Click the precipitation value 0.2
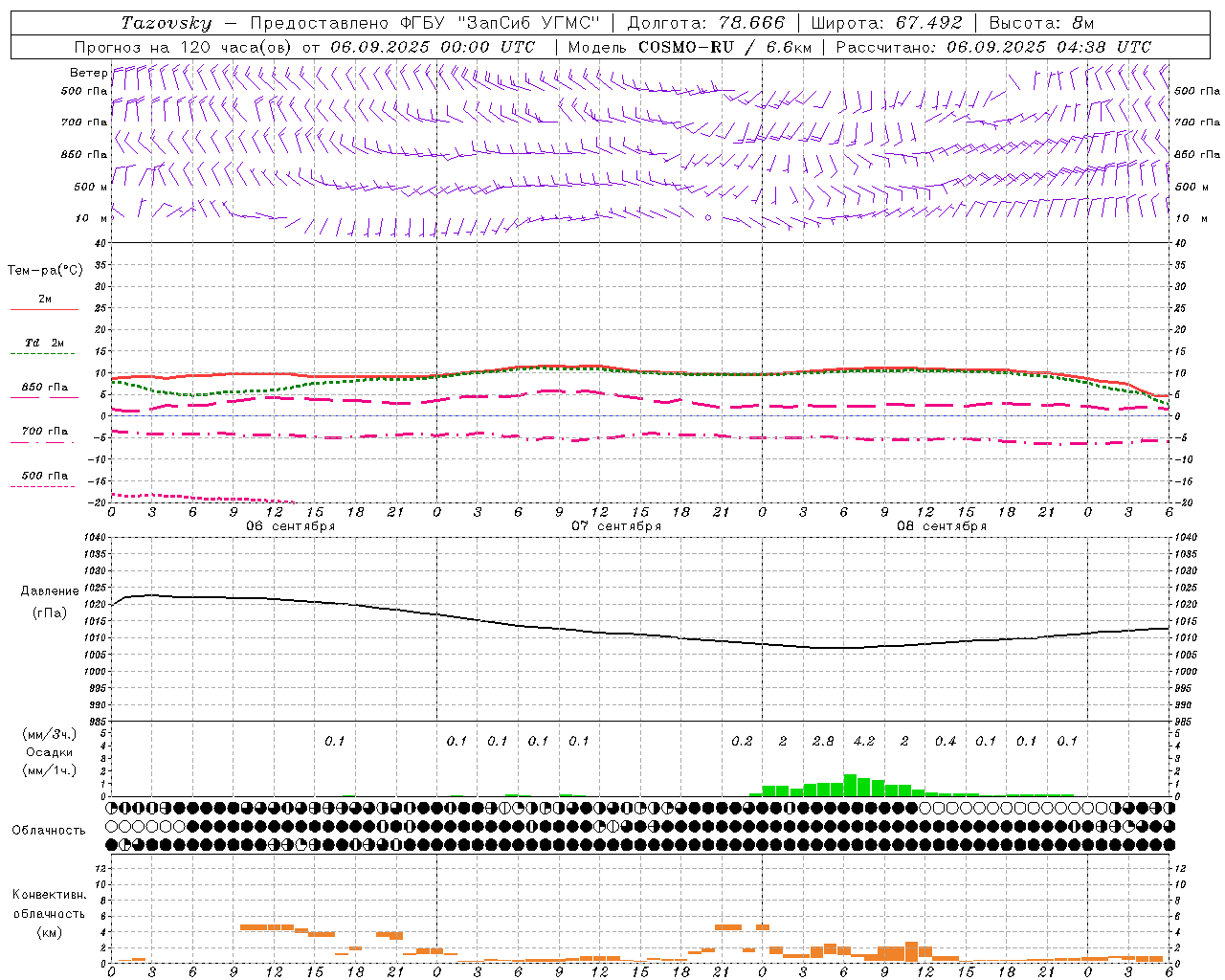The image size is (1225, 980). coord(742,741)
